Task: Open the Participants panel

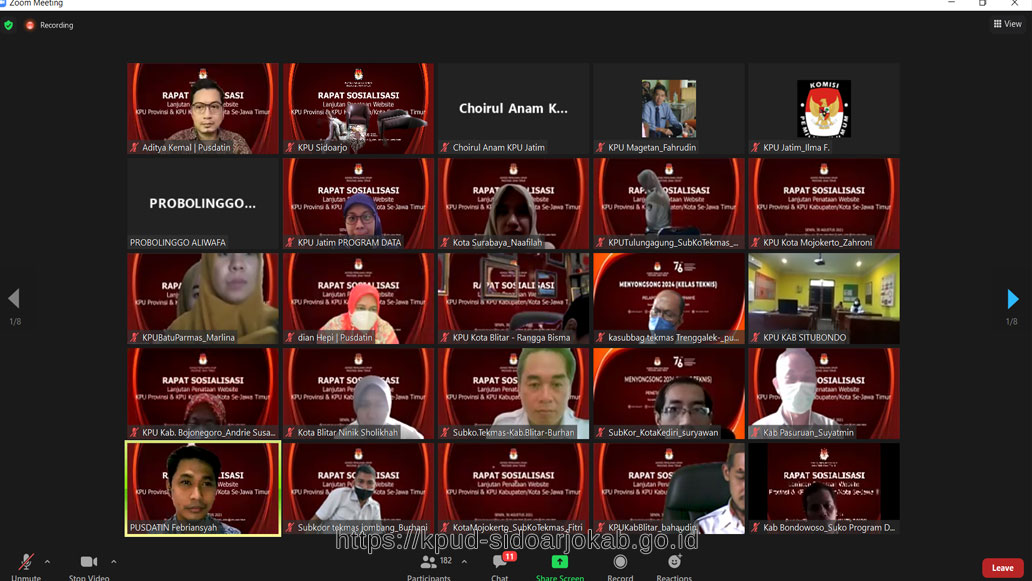Action: point(429,564)
